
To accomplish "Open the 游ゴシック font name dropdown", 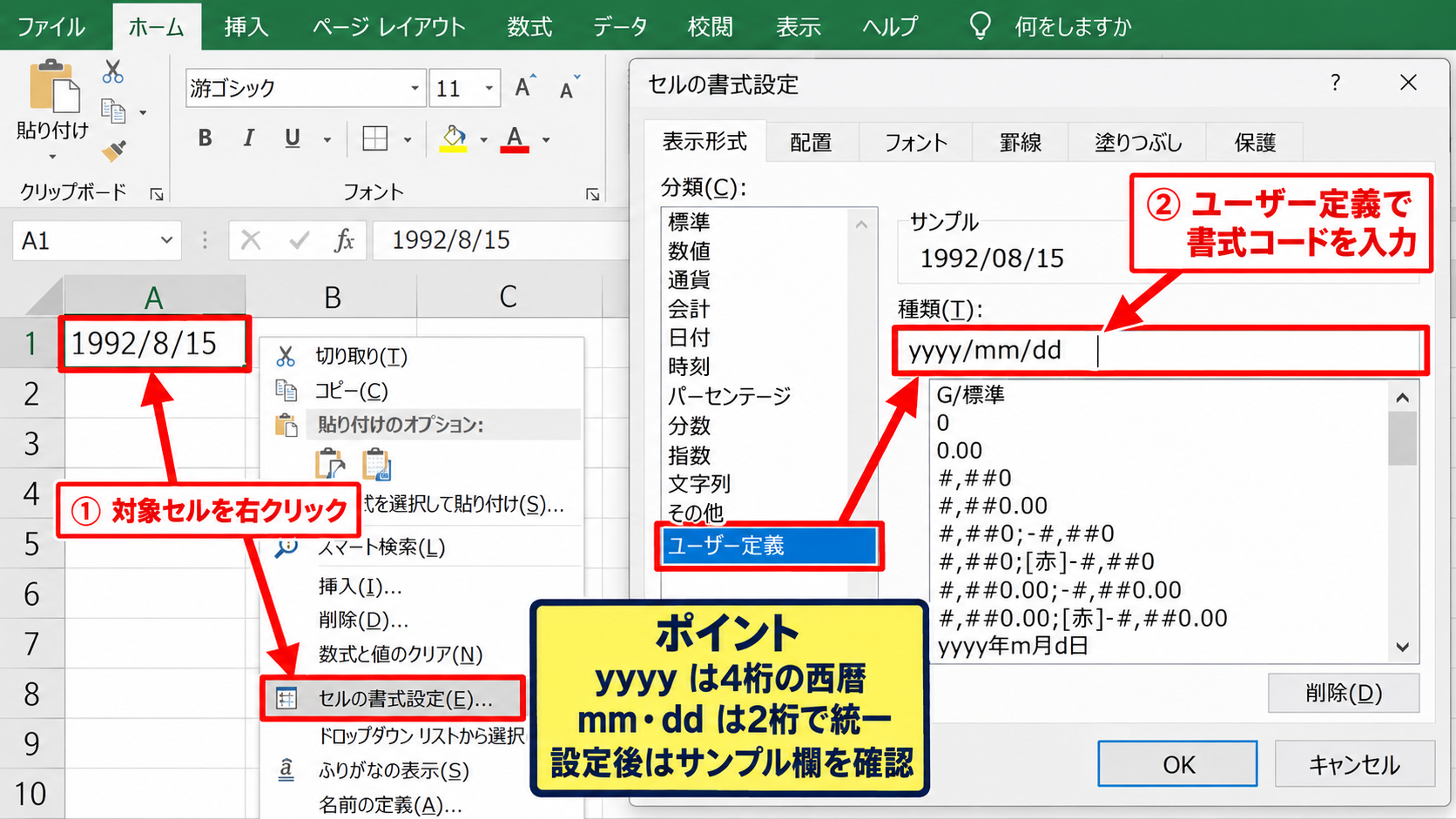I will [x=415, y=88].
